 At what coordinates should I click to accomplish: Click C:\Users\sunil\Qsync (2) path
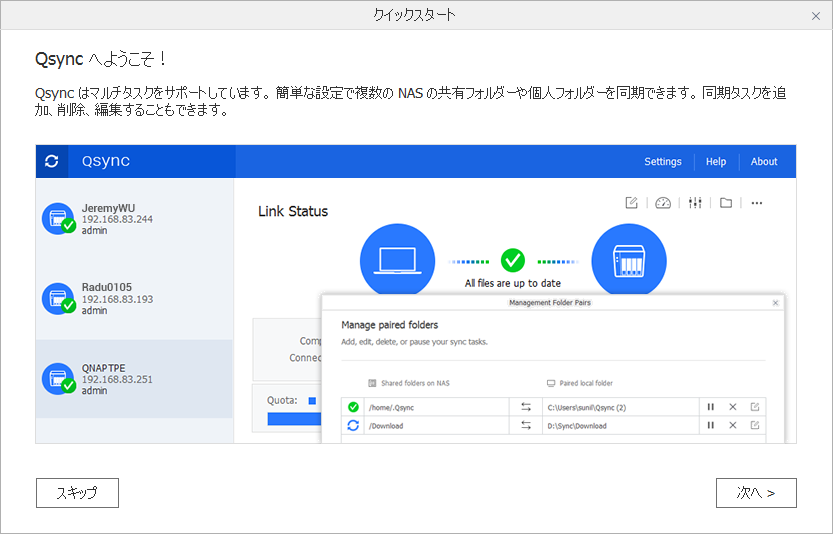(586, 408)
